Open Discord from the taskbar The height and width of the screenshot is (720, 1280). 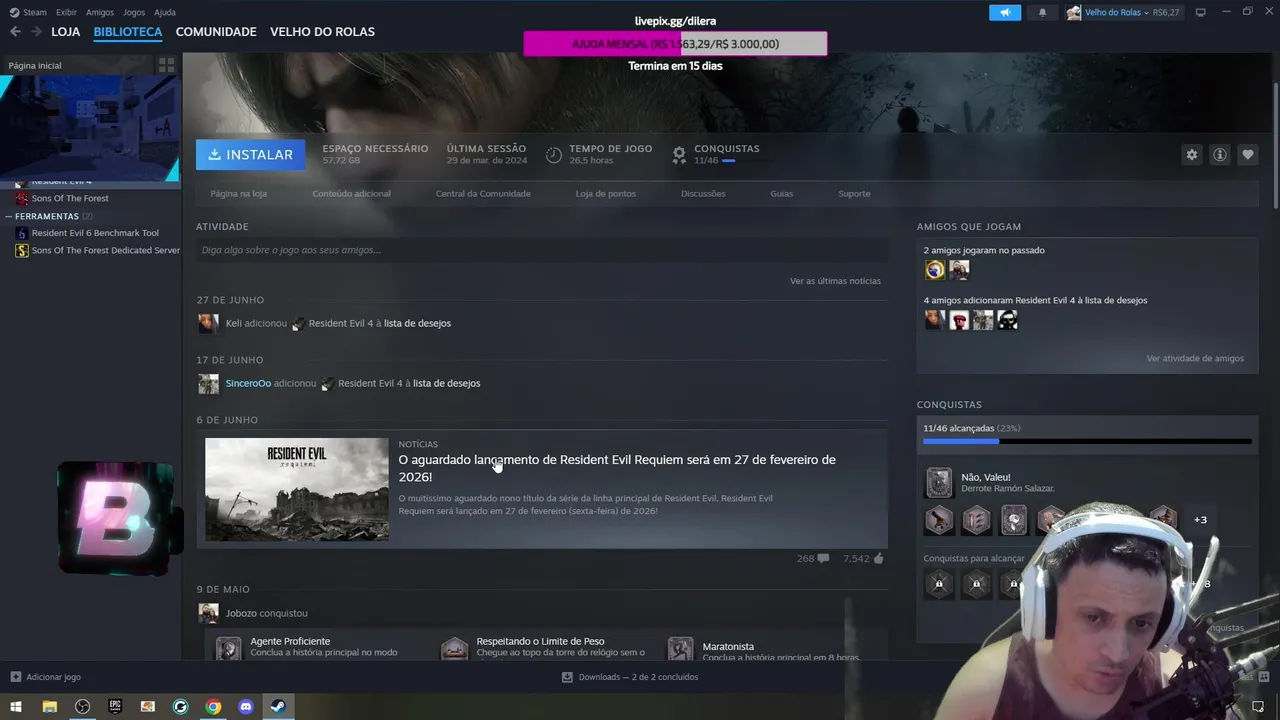(246, 706)
